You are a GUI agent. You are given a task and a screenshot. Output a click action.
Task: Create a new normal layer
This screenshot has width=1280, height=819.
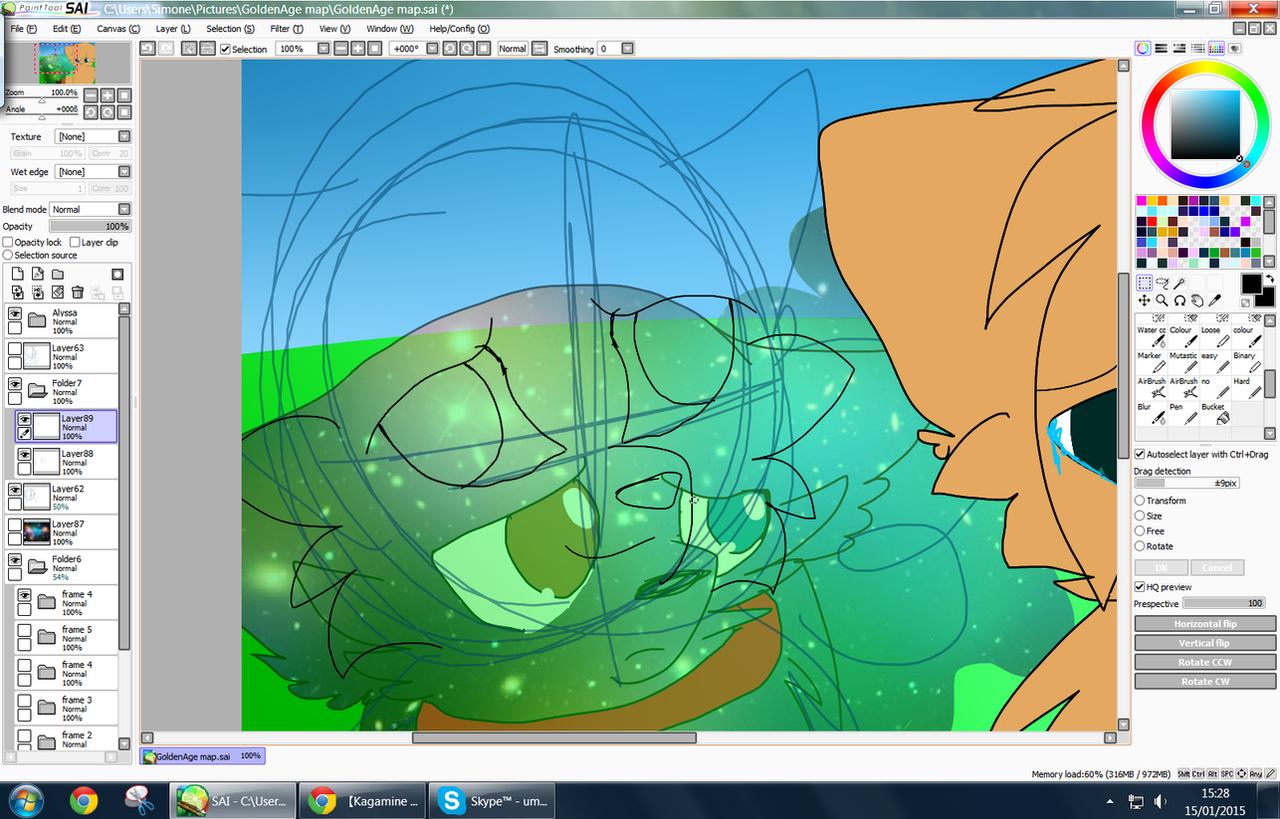click(x=17, y=273)
